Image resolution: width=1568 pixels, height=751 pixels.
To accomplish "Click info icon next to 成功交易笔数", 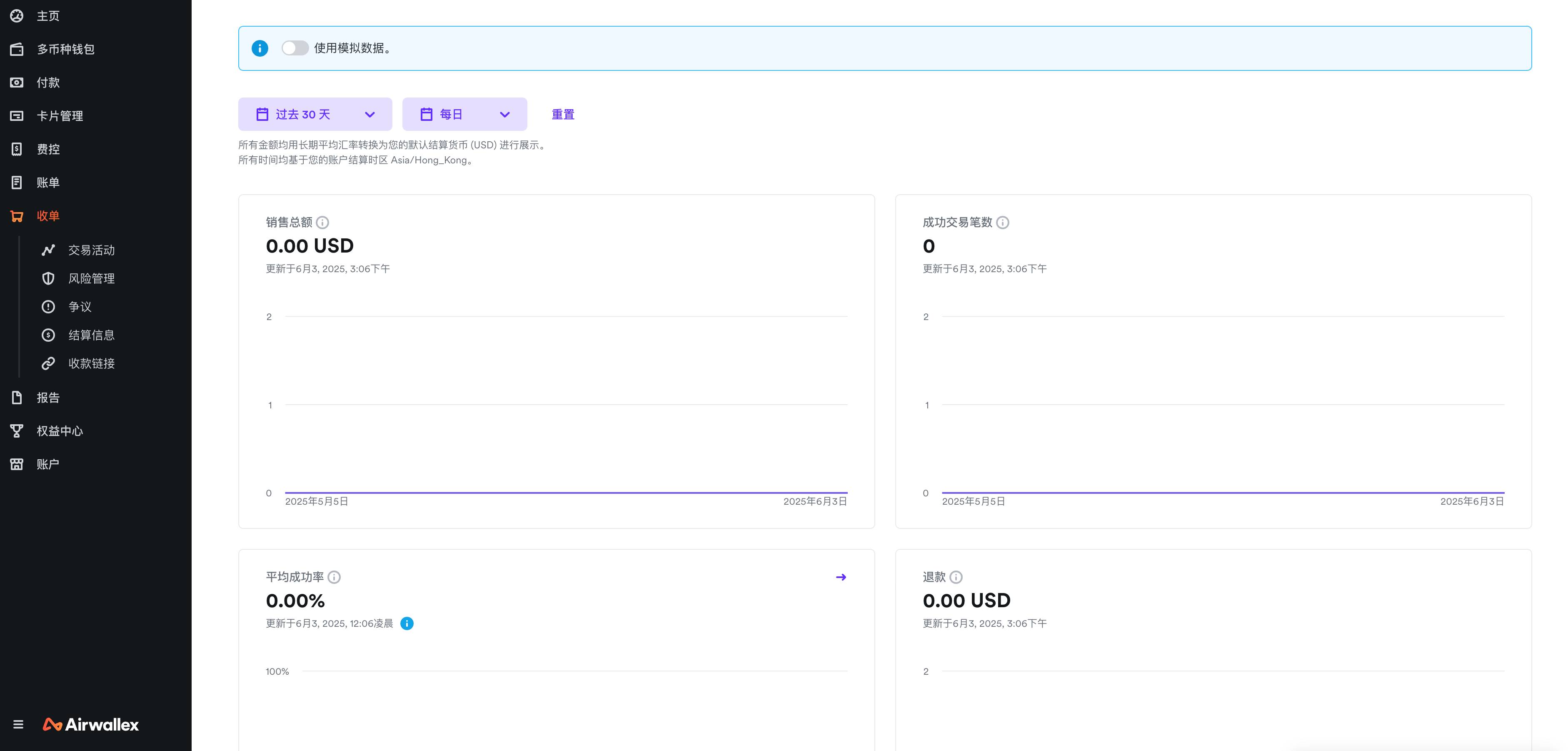I will point(1003,223).
